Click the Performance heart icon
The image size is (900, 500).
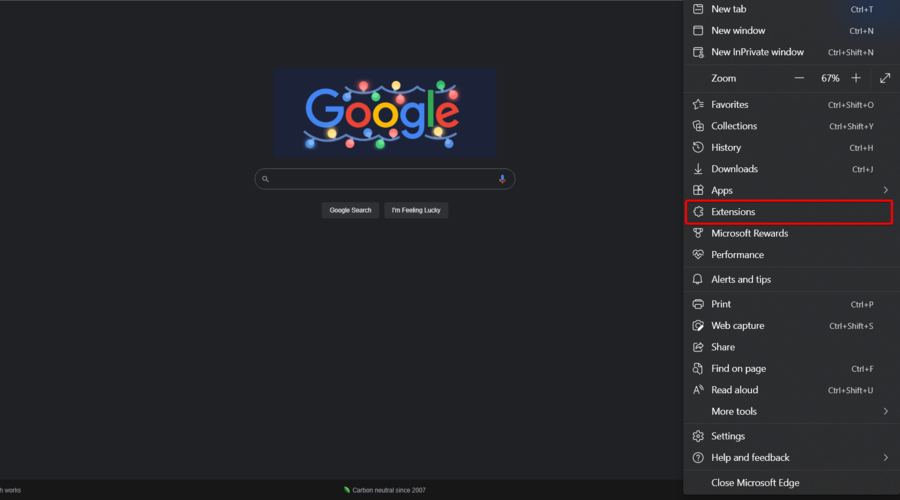coord(698,254)
